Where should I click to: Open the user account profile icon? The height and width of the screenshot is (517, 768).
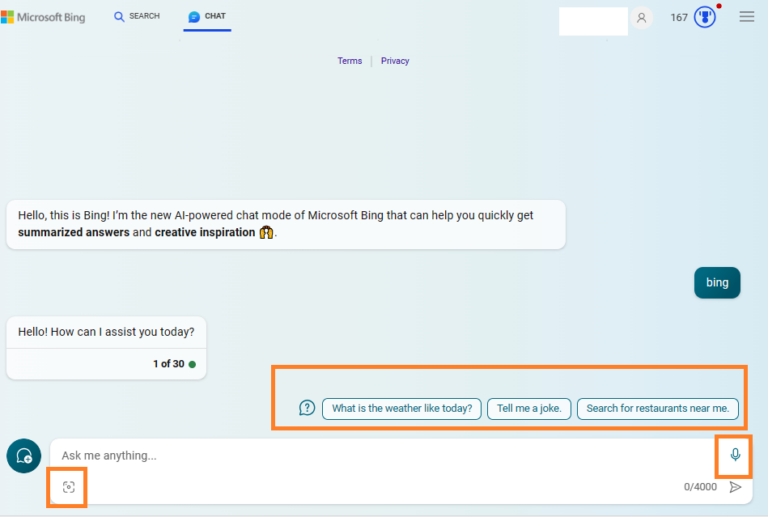pos(641,18)
